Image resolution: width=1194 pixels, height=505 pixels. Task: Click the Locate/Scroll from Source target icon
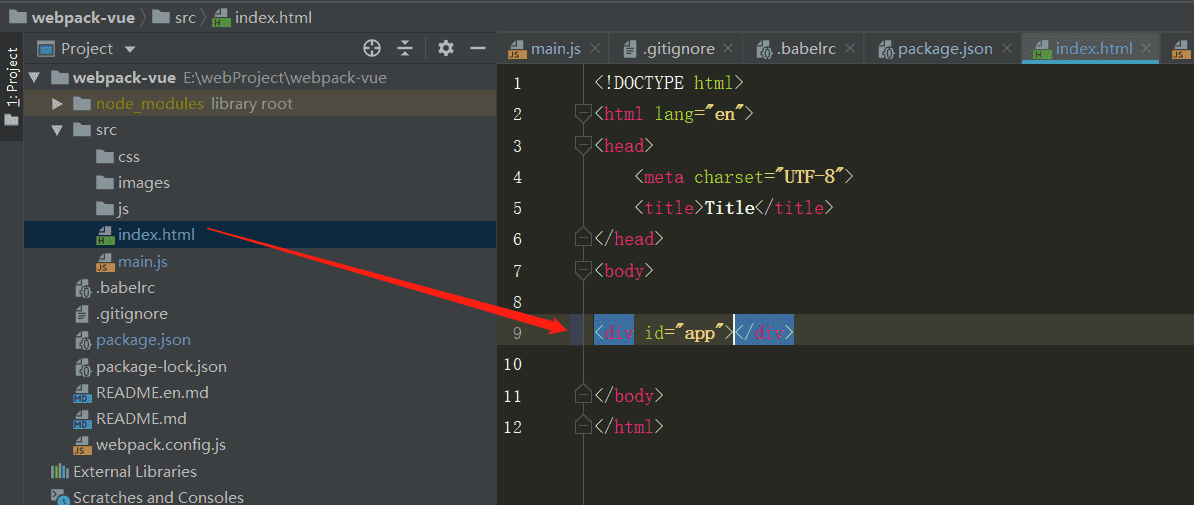tap(372, 49)
